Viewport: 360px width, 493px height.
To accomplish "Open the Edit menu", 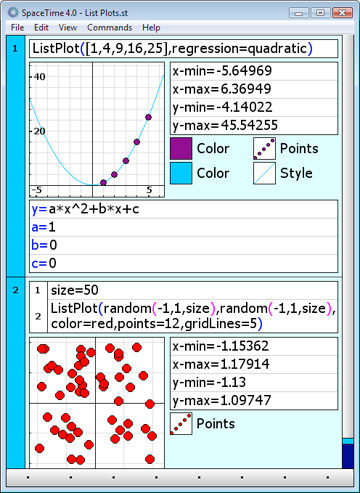I will (41, 27).
